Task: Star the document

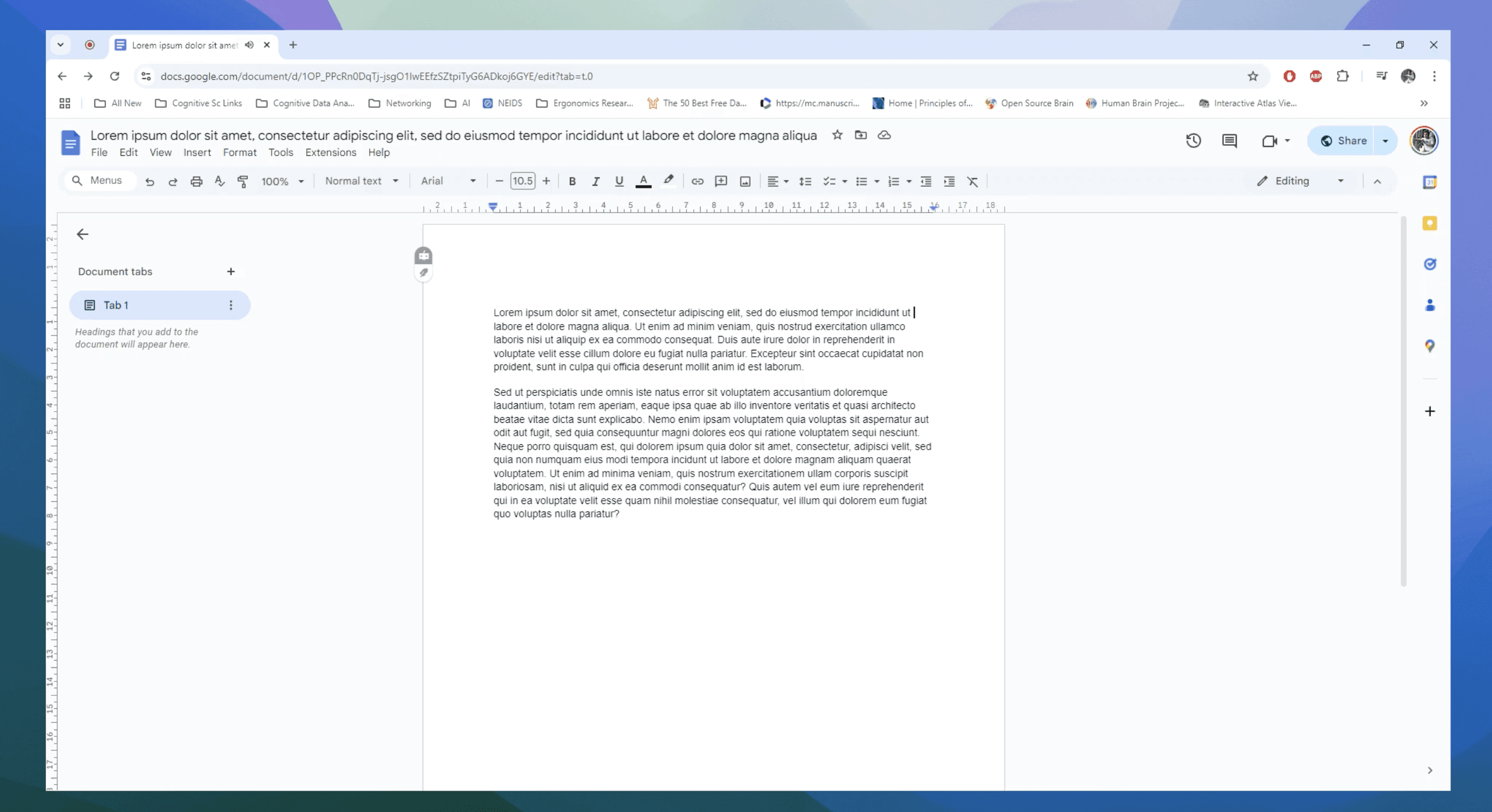Action: (x=837, y=135)
